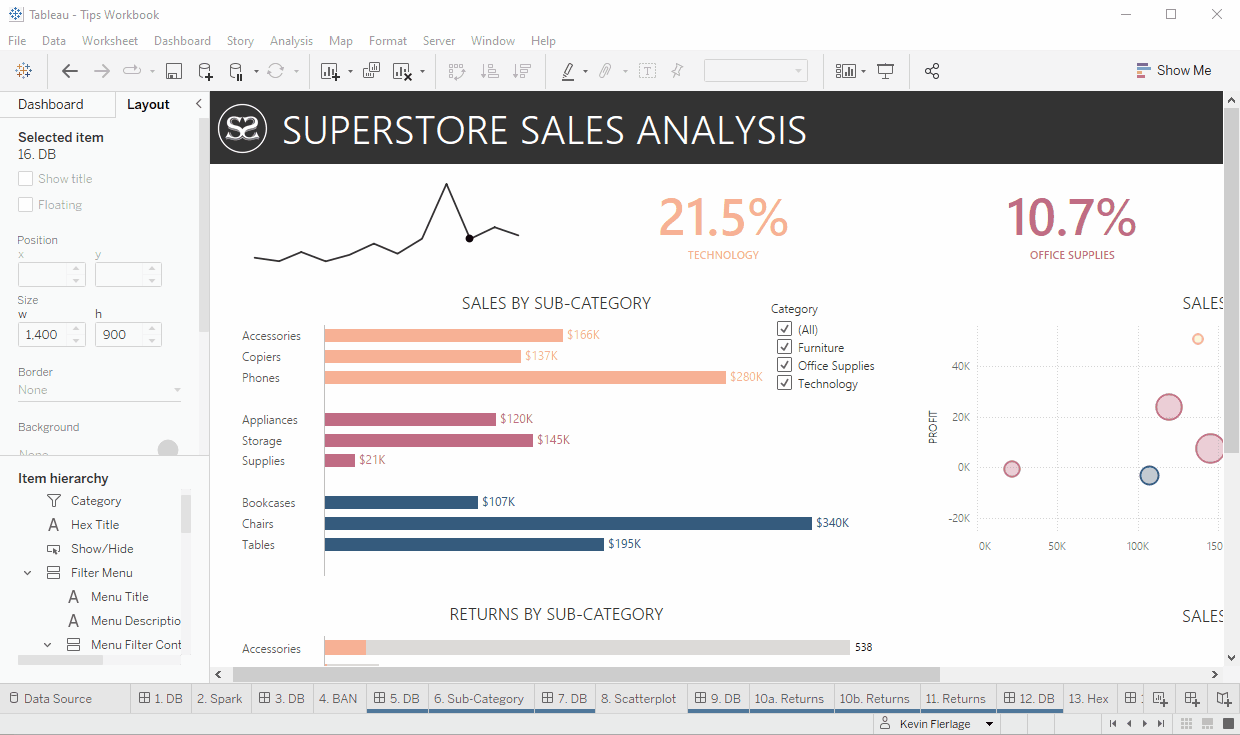Click the Duplicate sheet icon
Screen dimensions: 1240x735
point(371,71)
